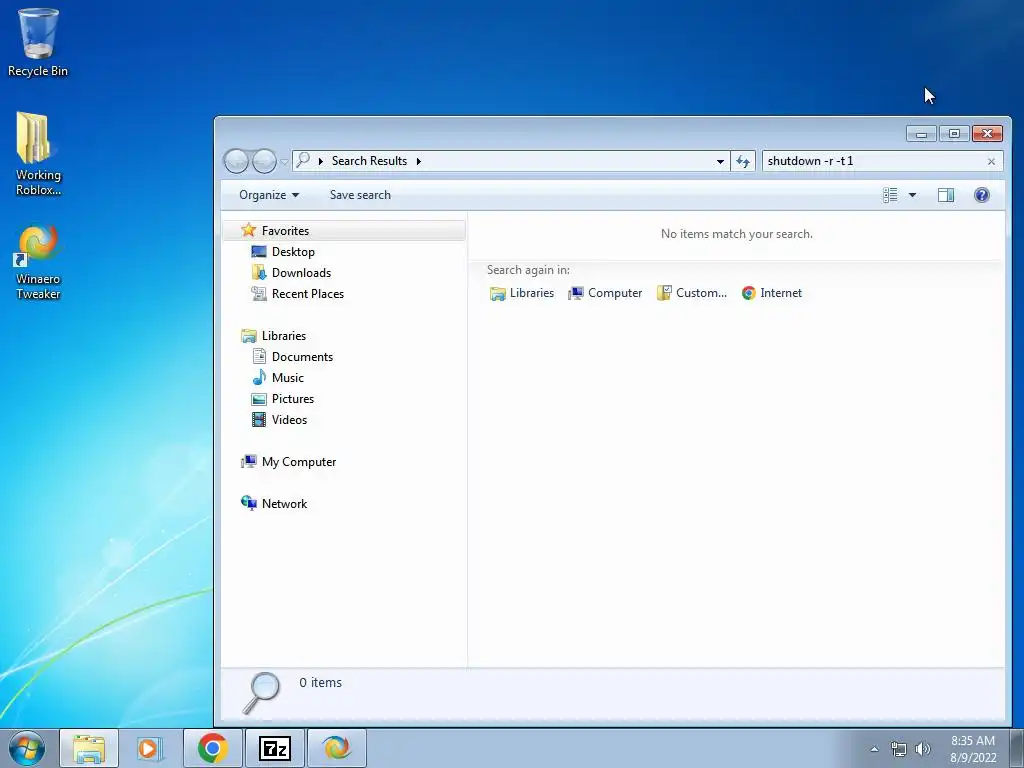Minimize the Search Results window
The image size is (1024, 768).
(x=921, y=134)
